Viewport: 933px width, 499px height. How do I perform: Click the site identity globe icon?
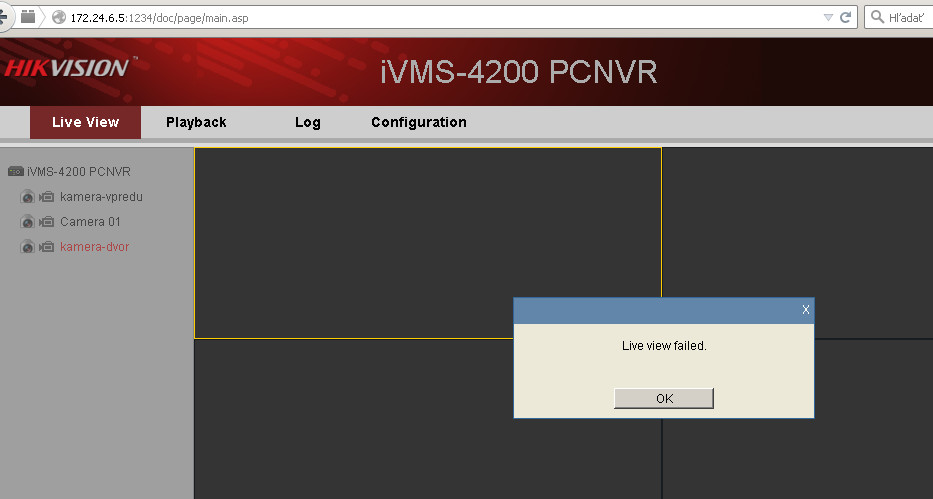coord(58,17)
